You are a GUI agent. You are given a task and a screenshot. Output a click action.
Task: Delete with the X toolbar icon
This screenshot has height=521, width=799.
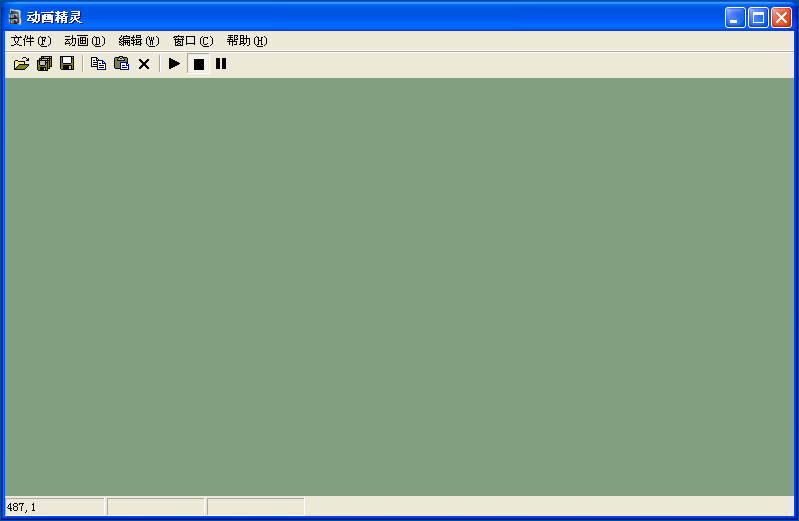click(144, 64)
